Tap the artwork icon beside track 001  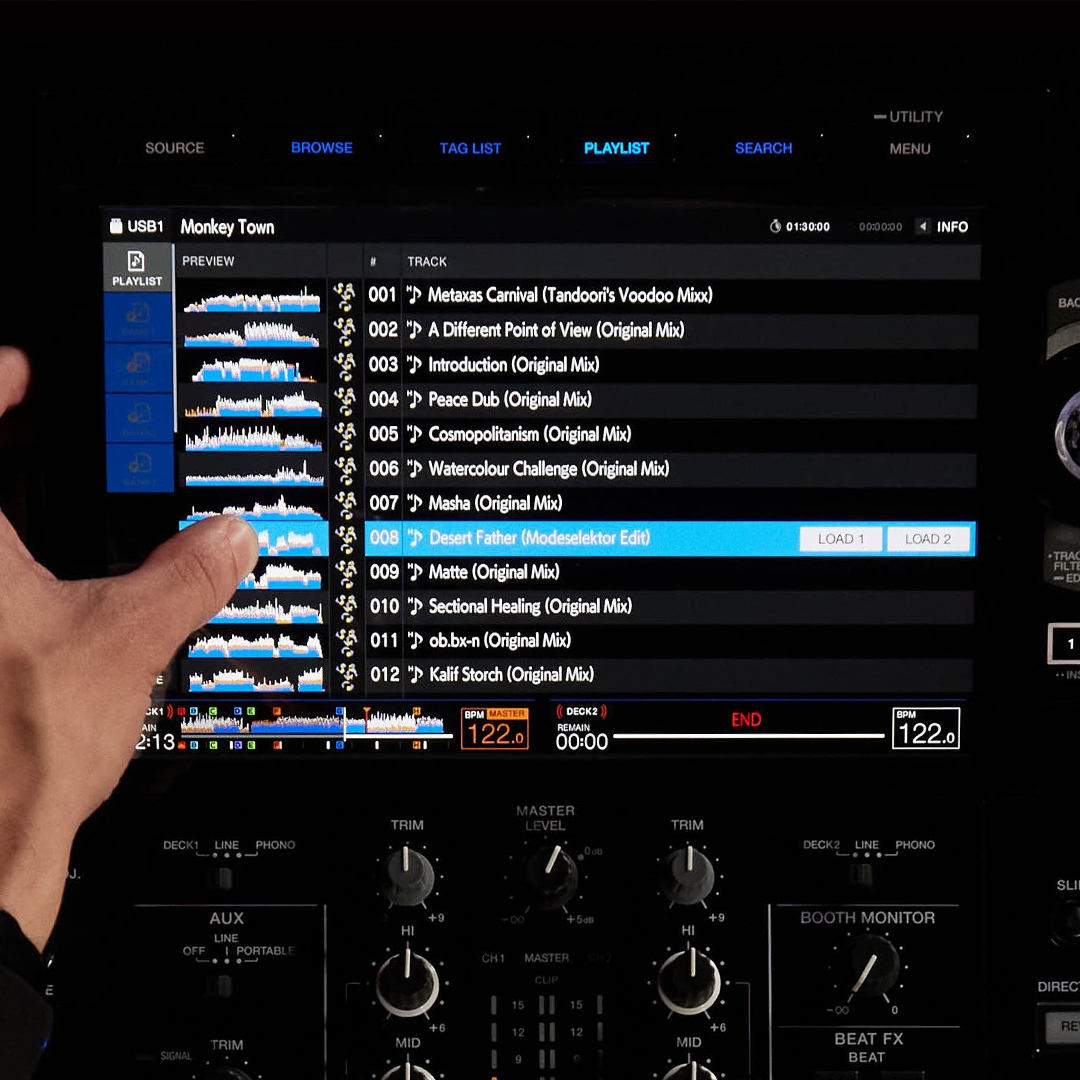click(x=345, y=295)
